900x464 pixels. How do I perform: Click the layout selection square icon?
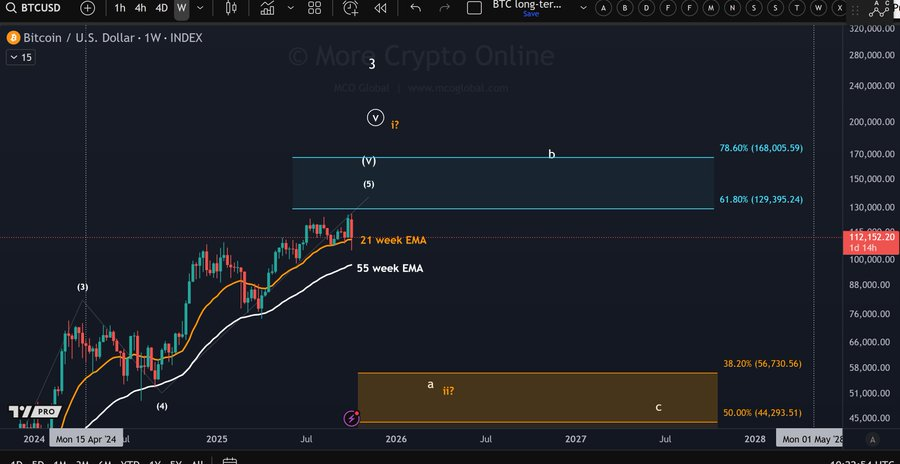474,8
